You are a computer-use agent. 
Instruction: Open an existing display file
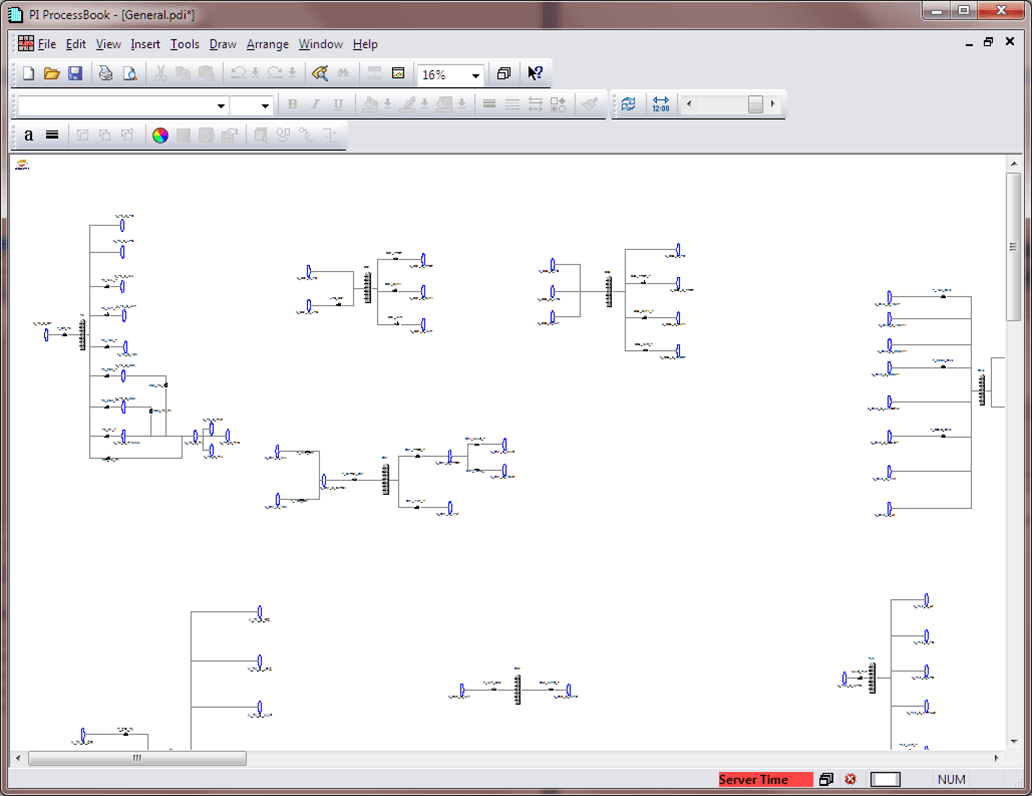coord(51,73)
